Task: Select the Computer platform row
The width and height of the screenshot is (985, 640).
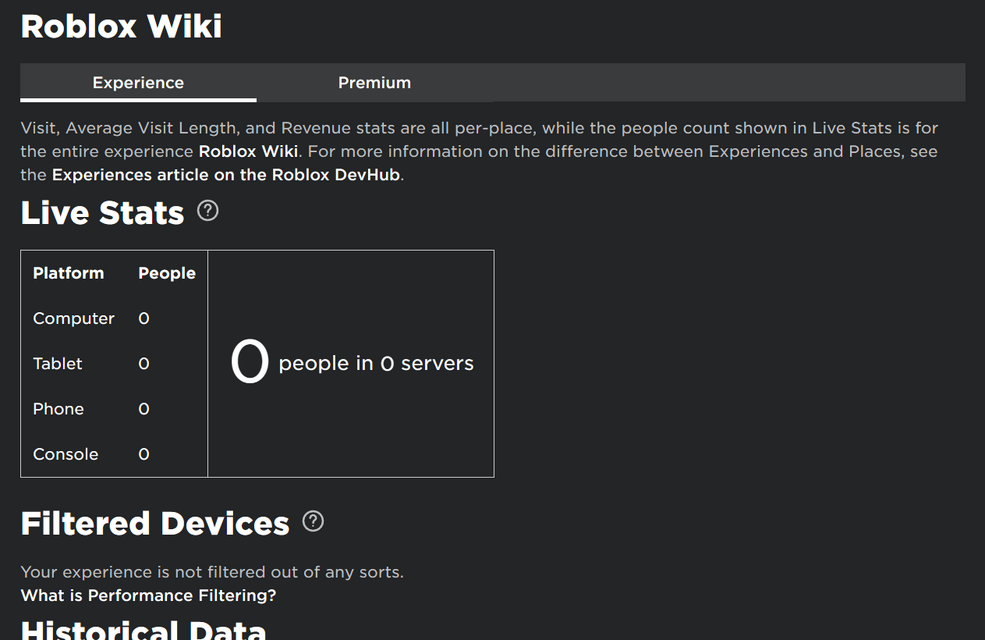Action: tap(74, 319)
